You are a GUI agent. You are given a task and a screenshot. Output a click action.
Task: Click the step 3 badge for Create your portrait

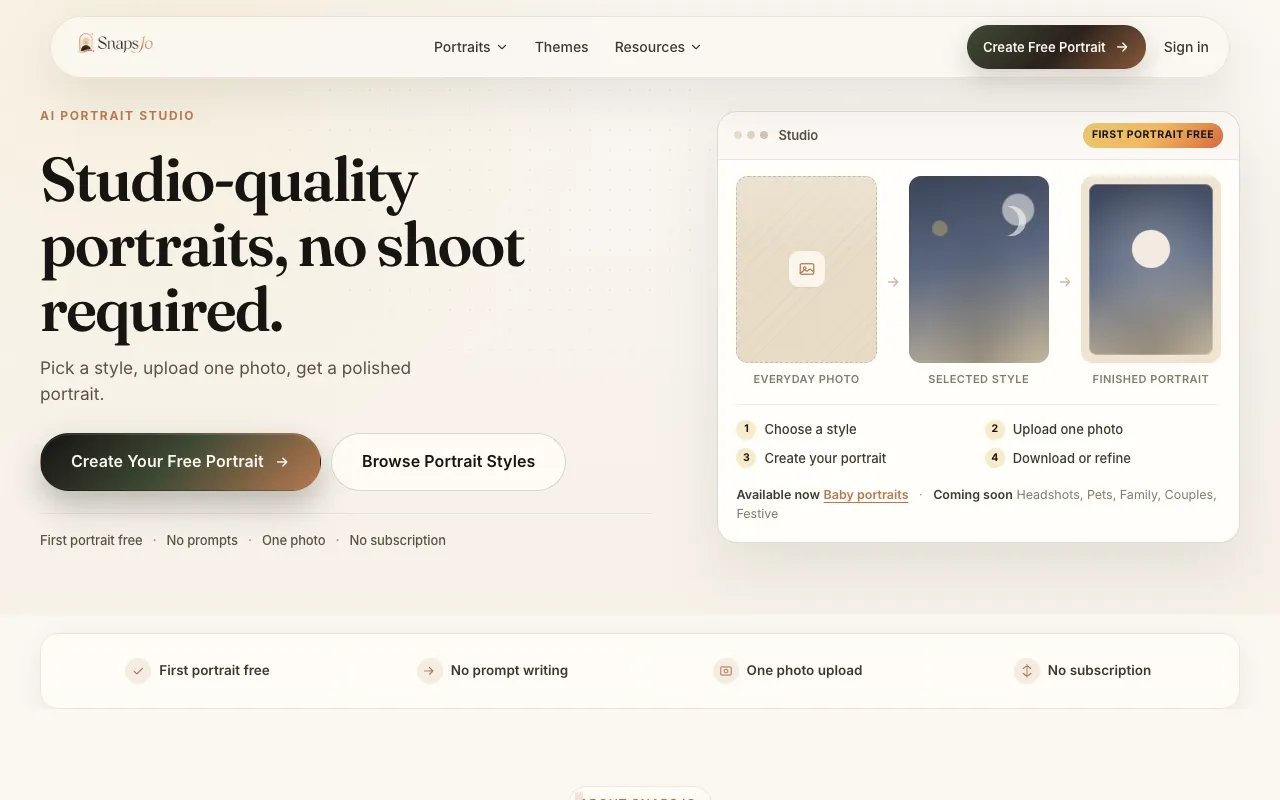[x=746, y=458]
